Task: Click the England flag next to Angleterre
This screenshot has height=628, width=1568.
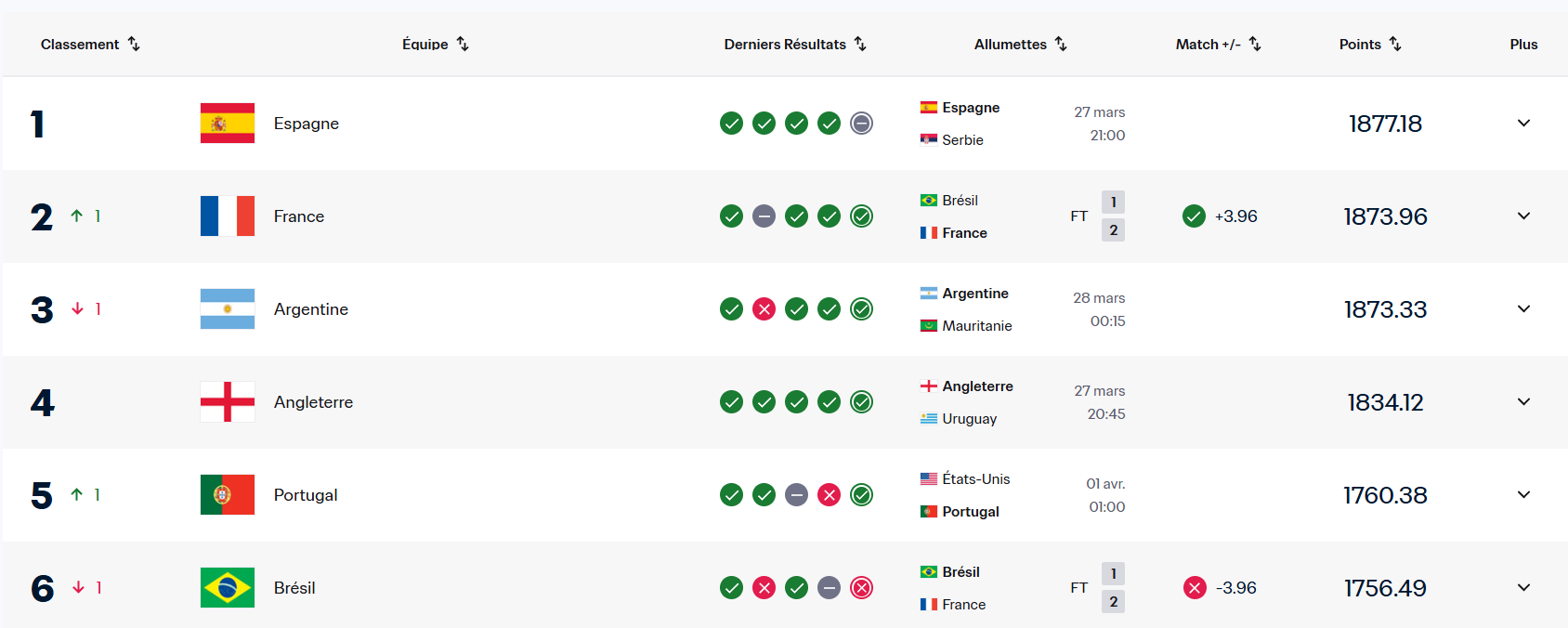Action: [226, 401]
